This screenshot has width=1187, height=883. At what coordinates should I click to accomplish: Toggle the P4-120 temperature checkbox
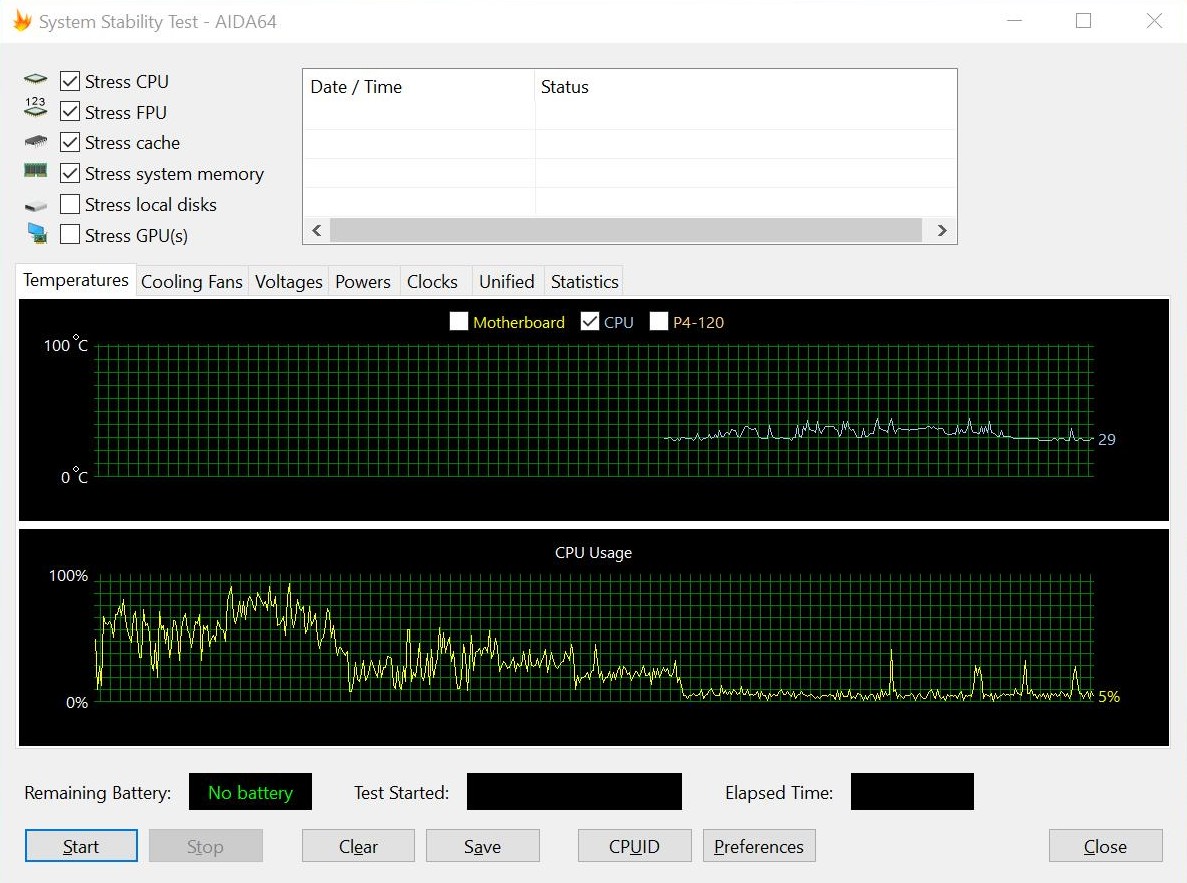[659, 321]
